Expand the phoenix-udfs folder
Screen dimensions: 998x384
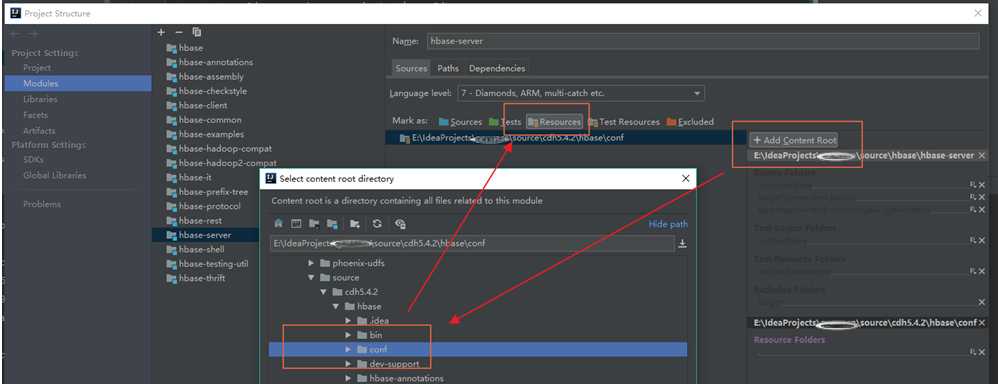311,263
